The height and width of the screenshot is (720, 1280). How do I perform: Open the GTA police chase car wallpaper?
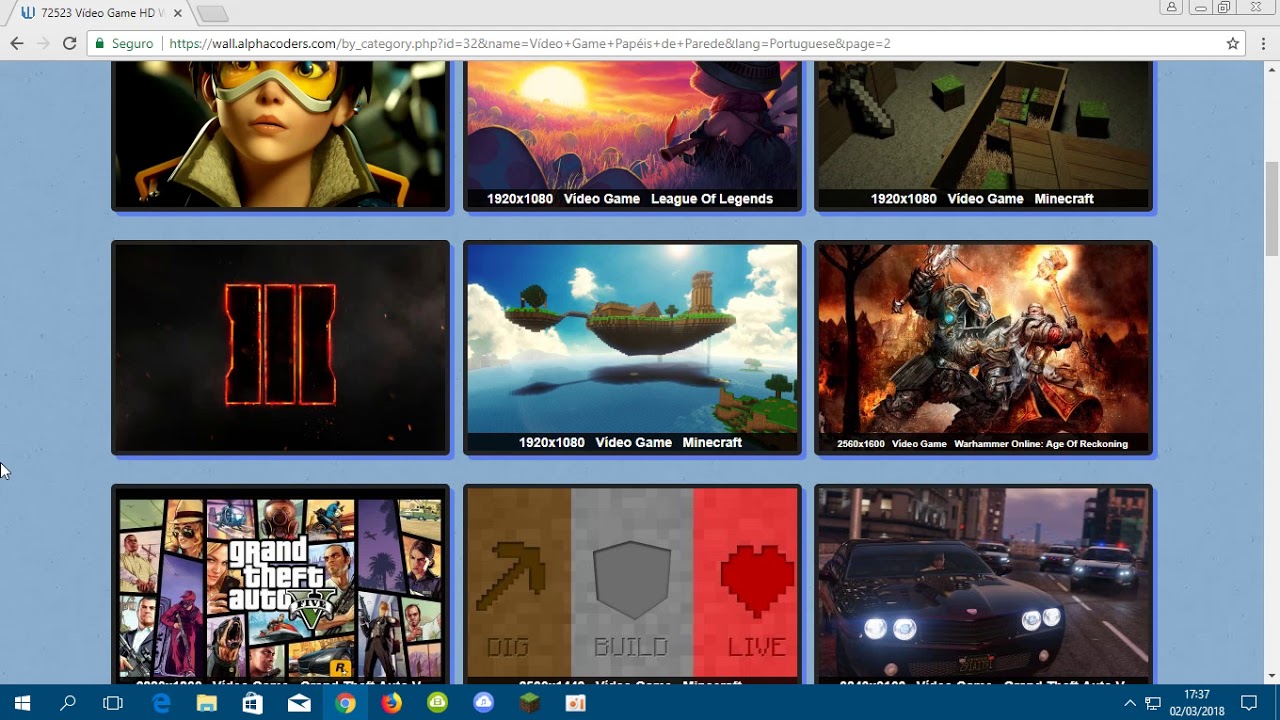pyautogui.click(x=984, y=585)
